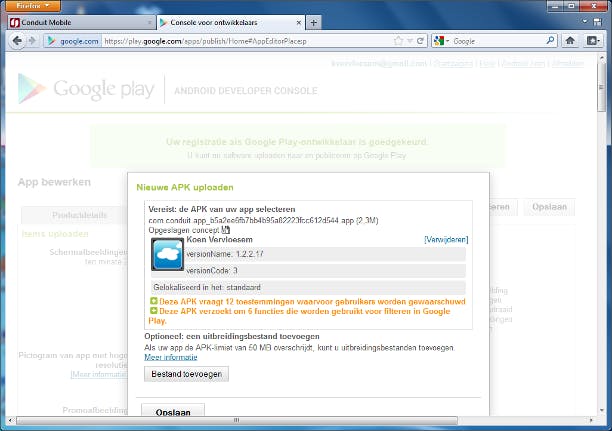
Task: Click the Nieuwe APK uploaden heading
Action: pos(185,187)
